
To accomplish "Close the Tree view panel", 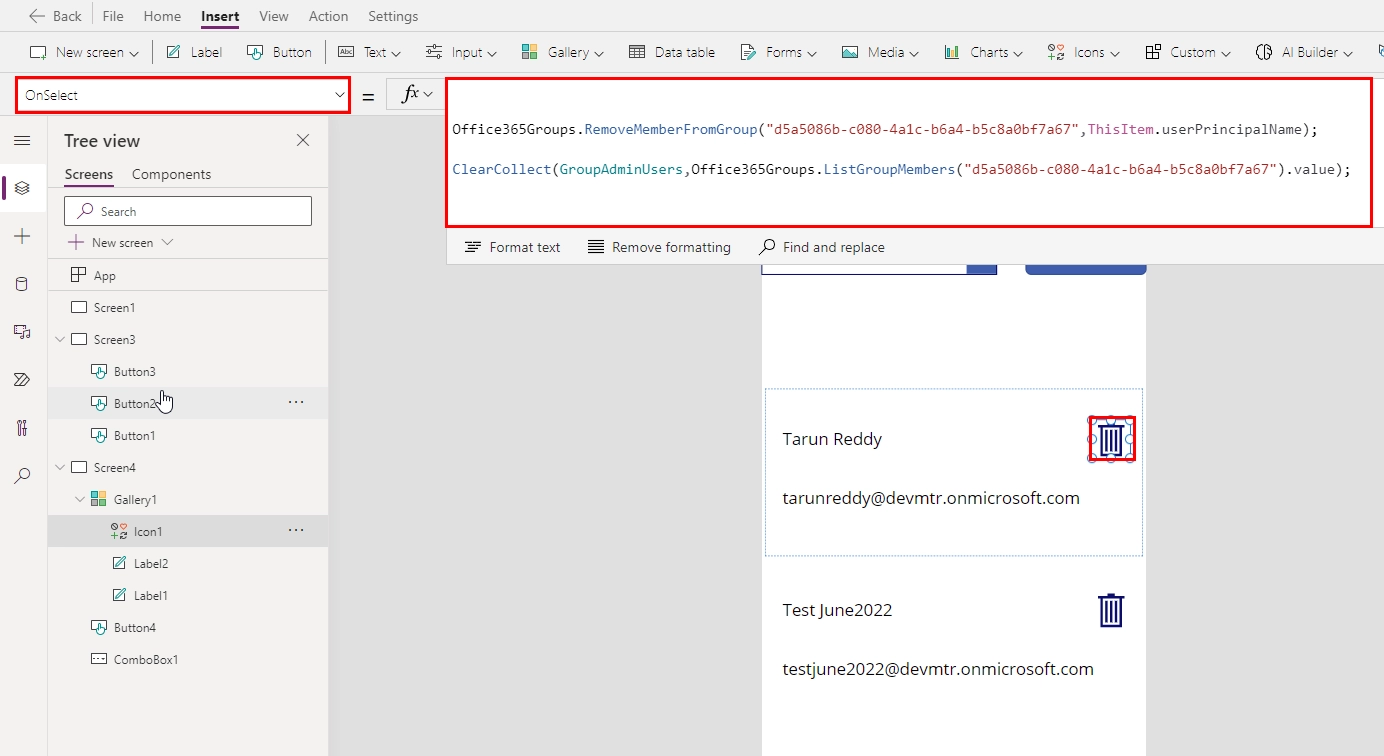I will click(303, 141).
